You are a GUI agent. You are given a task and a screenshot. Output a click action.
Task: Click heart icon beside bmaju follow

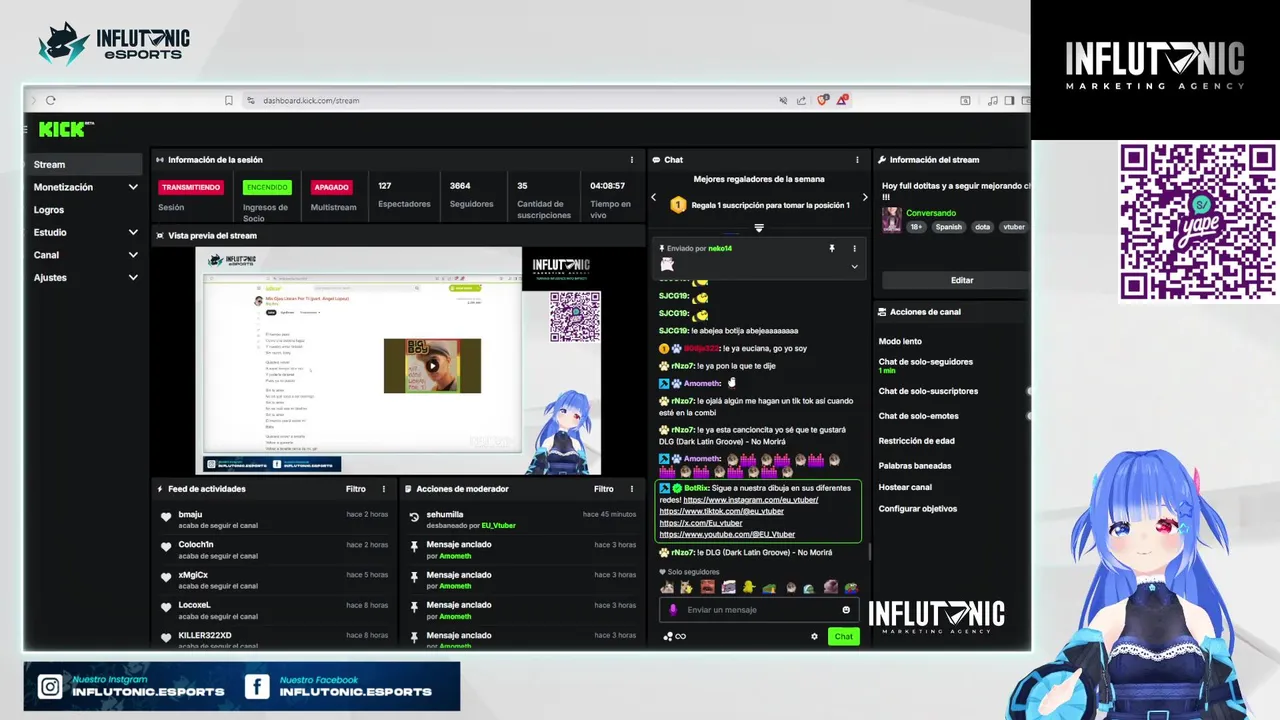coord(166,517)
